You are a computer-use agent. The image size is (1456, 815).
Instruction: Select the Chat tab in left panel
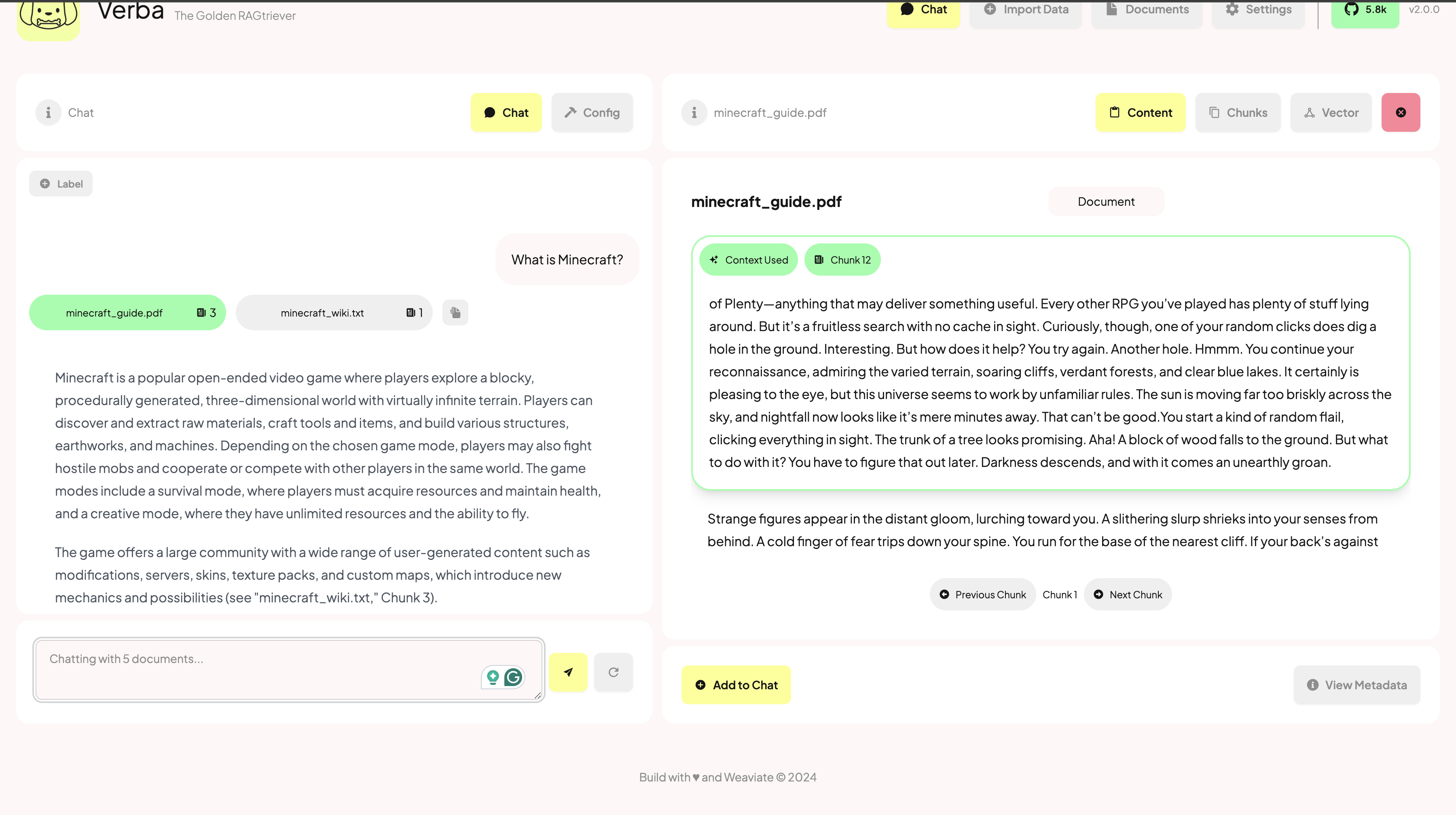click(x=506, y=112)
